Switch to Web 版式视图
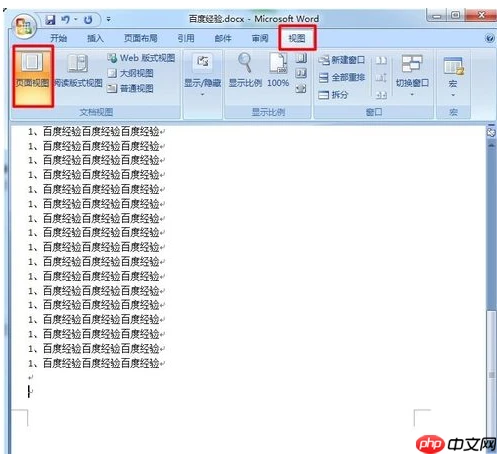This screenshot has height=454, width=497. point(141,58)
